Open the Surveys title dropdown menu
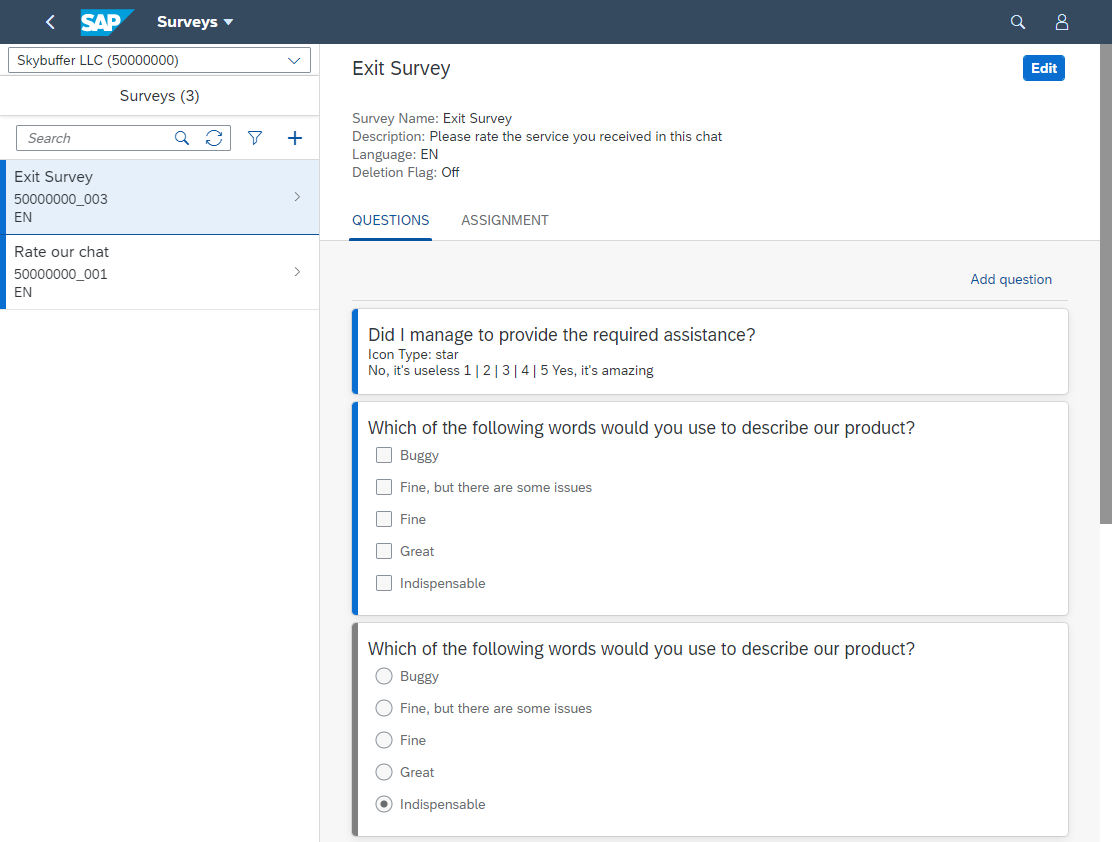Viewport: 1112px width, 842px height. point(195,22)
